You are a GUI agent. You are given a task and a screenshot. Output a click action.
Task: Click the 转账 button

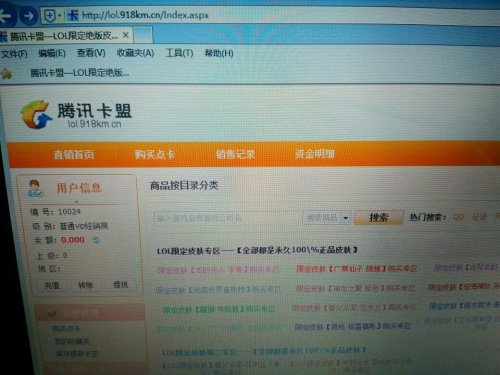tap(86, 285)
